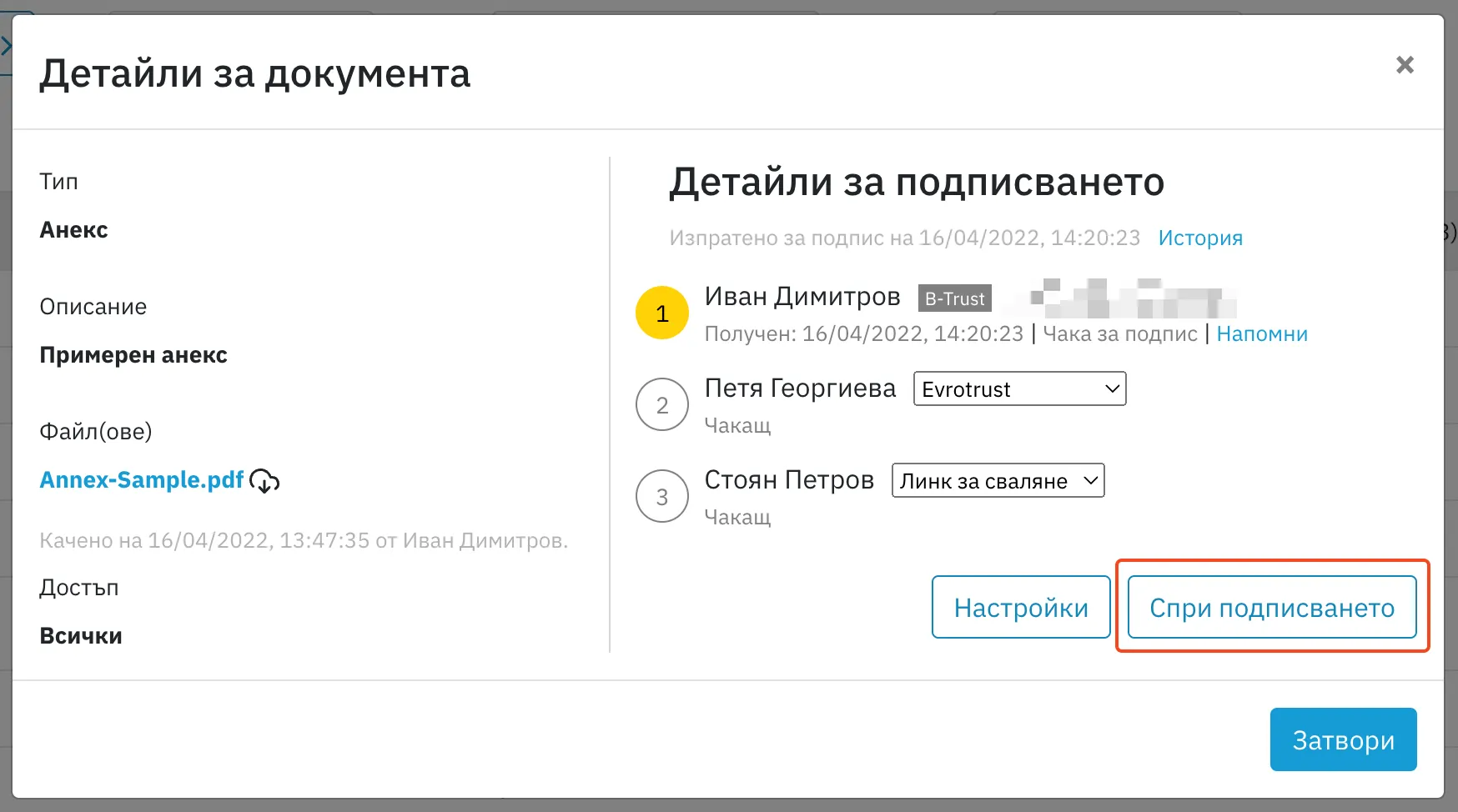This screenshot has height=812, width=1458.
Task: Close the dialog with the X icon
Action: 1405,64
